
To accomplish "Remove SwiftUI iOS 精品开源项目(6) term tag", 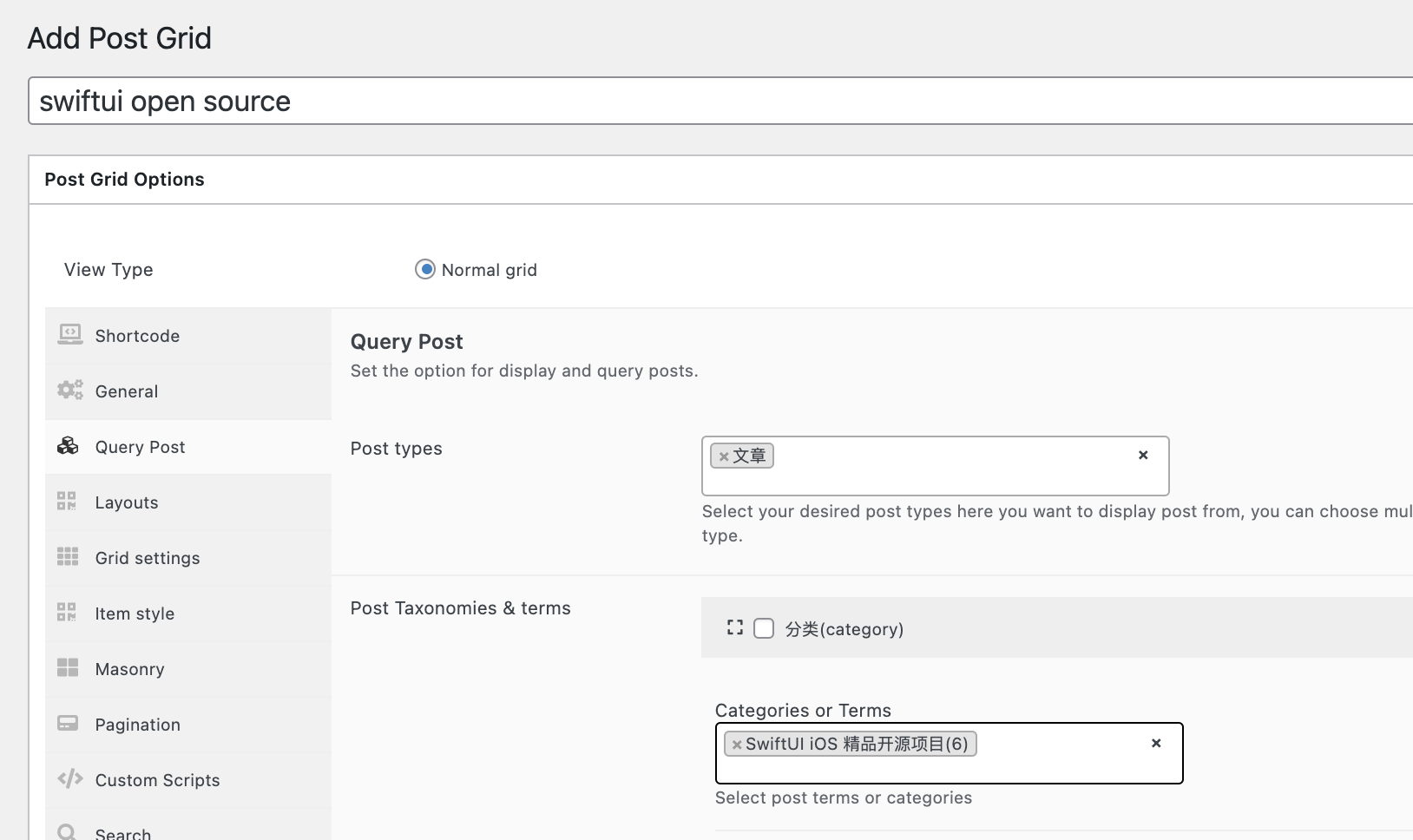I will [737, 745].
